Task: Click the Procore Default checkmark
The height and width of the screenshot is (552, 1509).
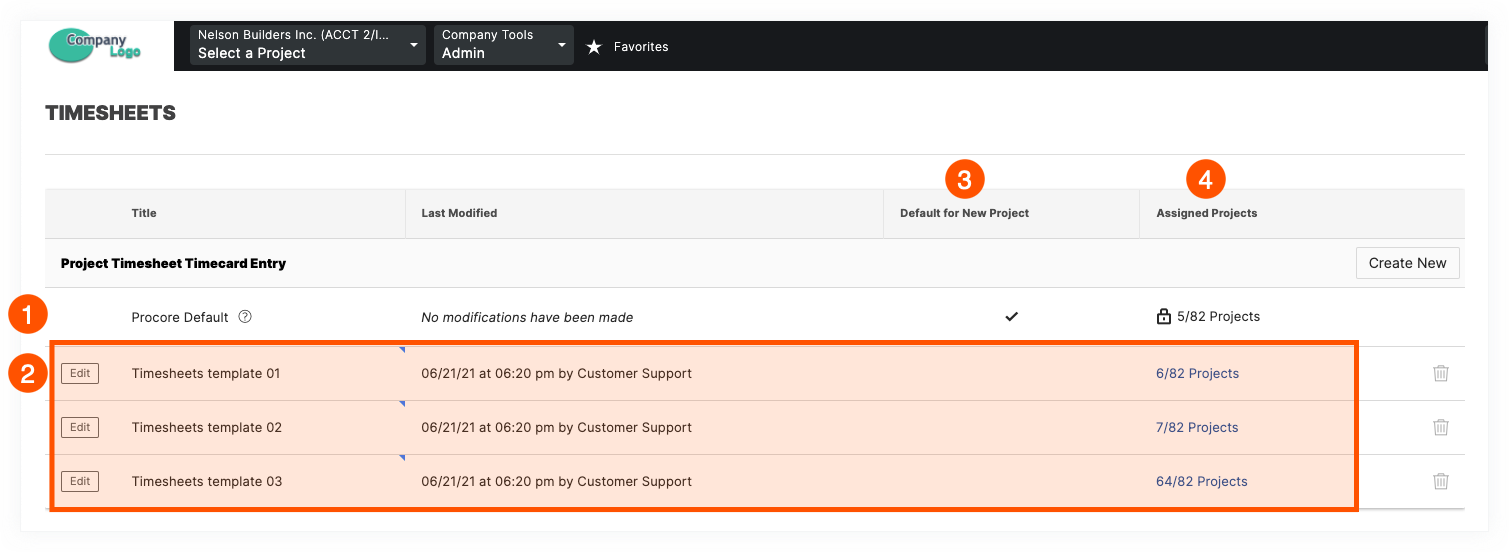Action: click(x=1011, y=317)
